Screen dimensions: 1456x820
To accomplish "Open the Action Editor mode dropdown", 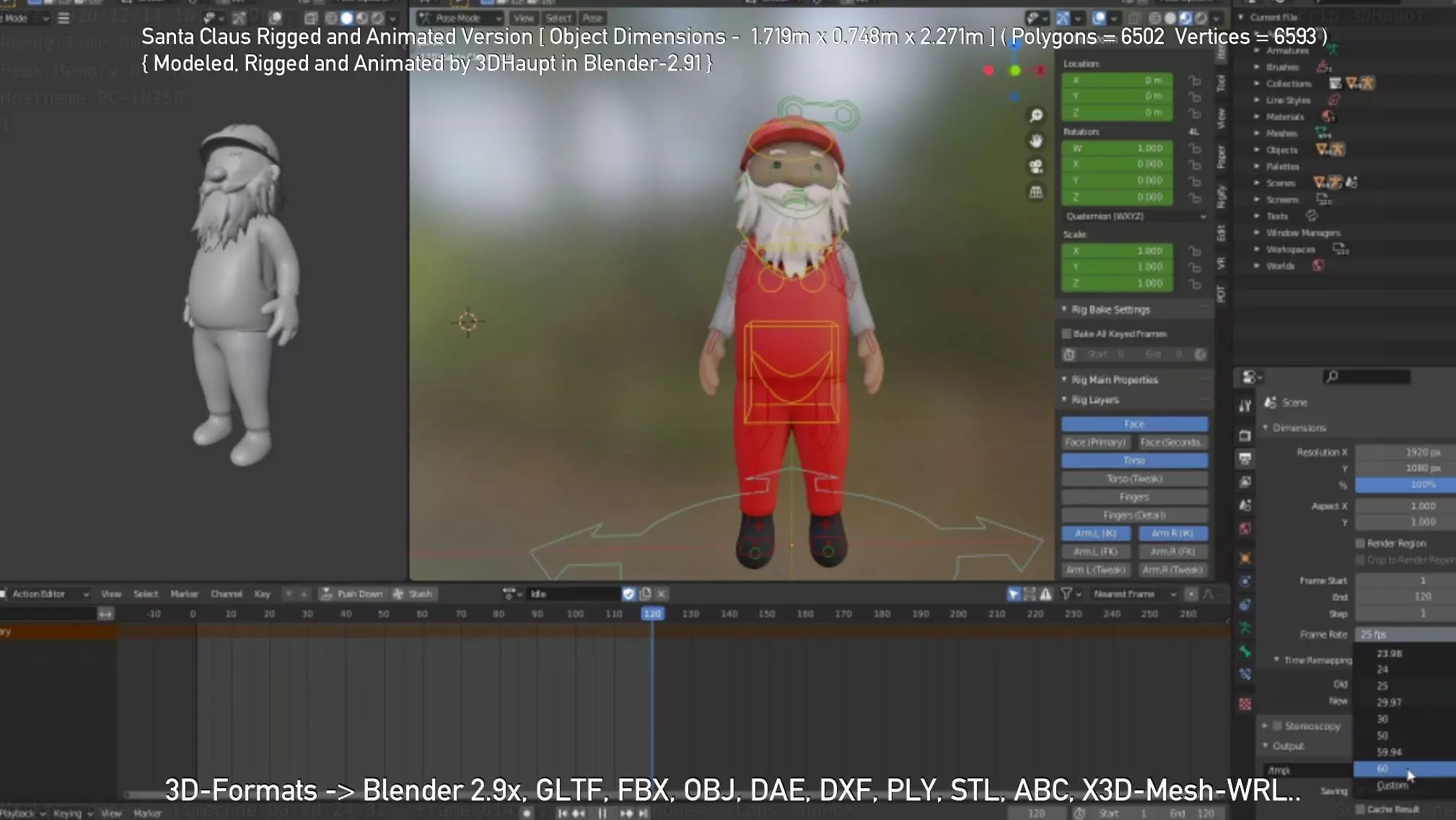I will click(x=45, y=593).
